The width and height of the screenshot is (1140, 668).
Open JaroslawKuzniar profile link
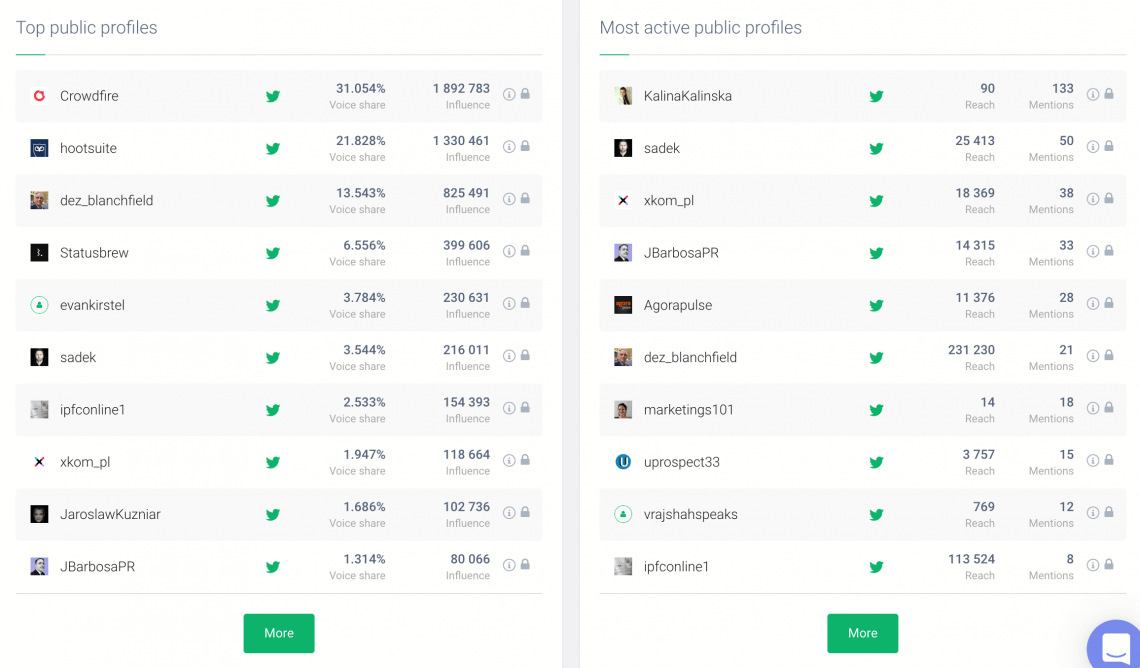(x=110, y=515)
